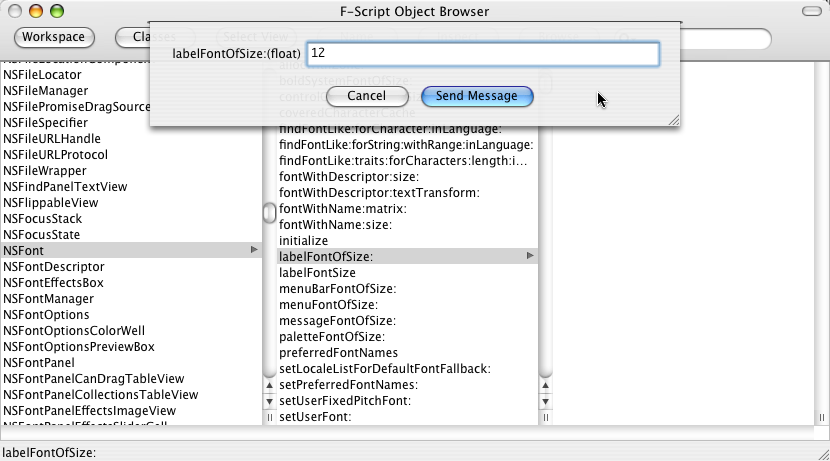Expand the NSFont row disclosure arrow
This screenshot has width=830, height=461.
255,250
